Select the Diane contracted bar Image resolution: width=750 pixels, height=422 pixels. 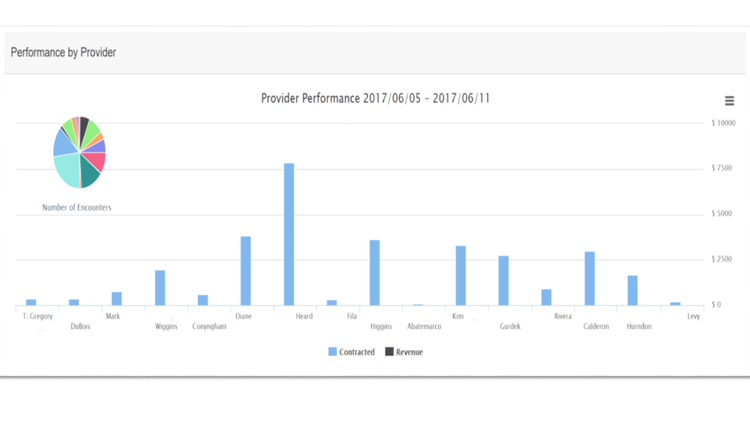pyautogui.click(x=246, y=270)
